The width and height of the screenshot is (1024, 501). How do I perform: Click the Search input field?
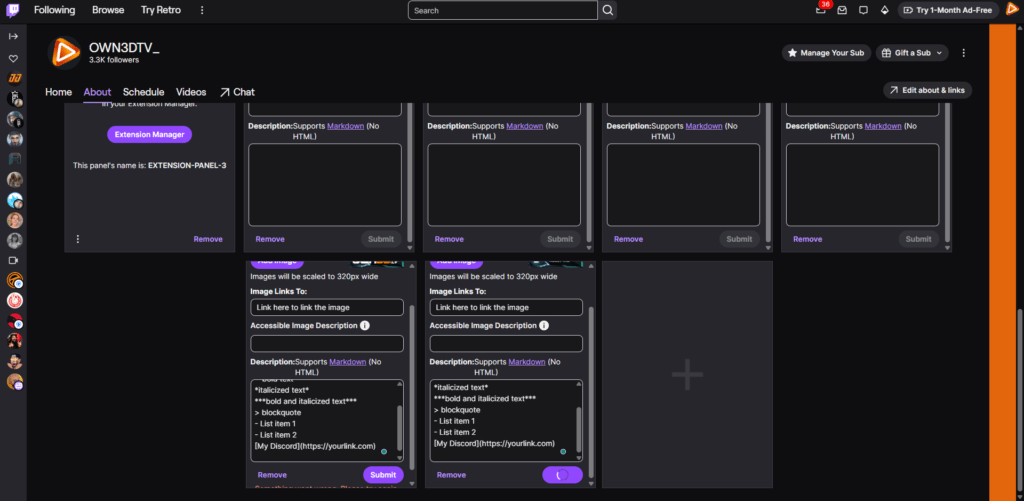click(503, 10)
